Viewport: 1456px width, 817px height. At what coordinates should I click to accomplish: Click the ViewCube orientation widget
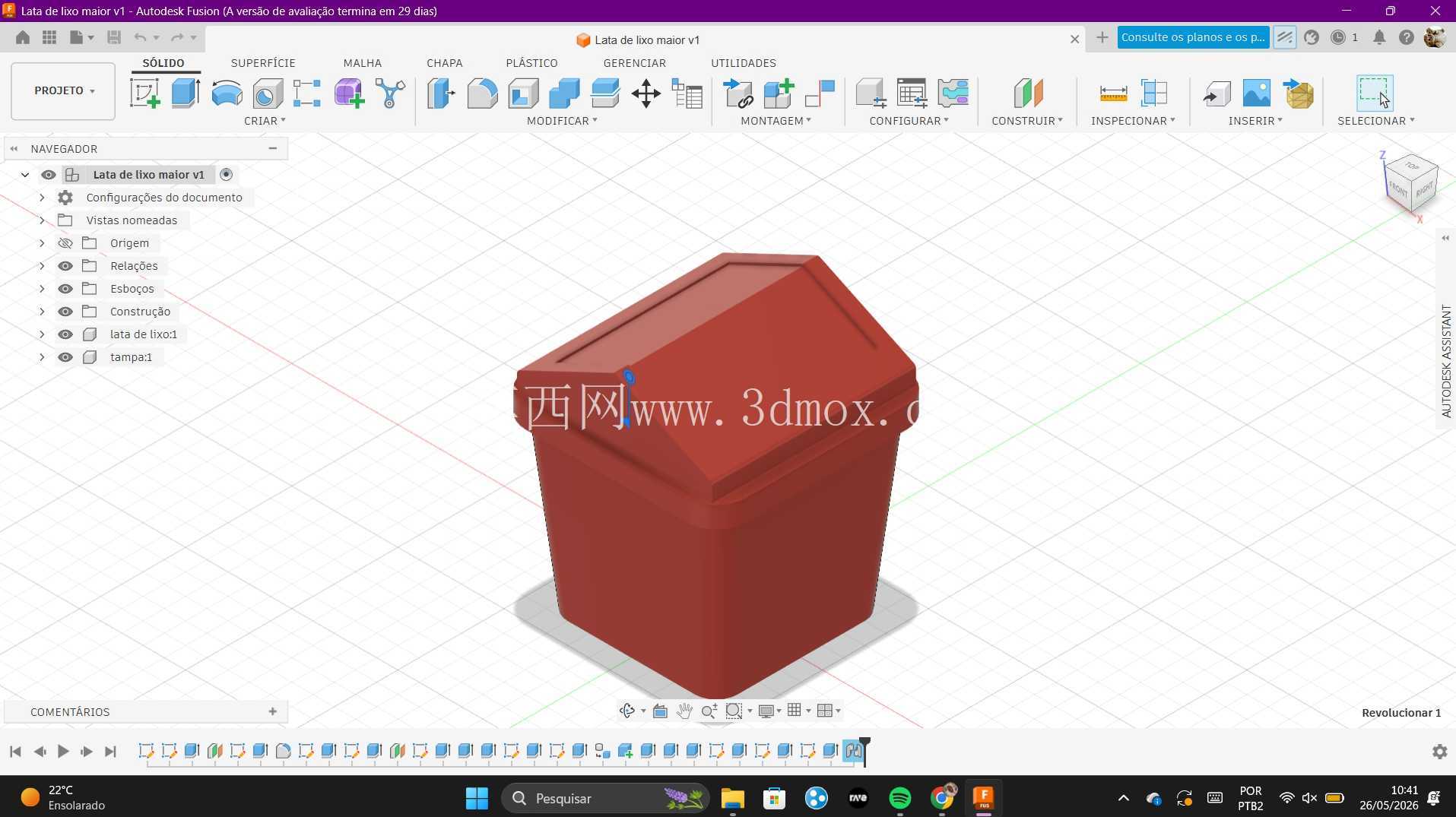pyautogui.click(x=1410, y=184)
